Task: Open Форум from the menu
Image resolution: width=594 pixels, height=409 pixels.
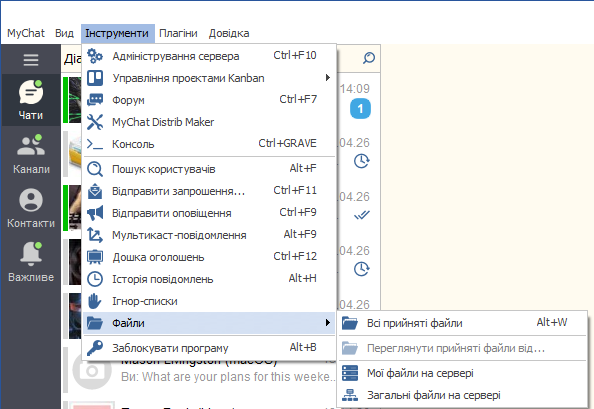Action: click(209, 100)
